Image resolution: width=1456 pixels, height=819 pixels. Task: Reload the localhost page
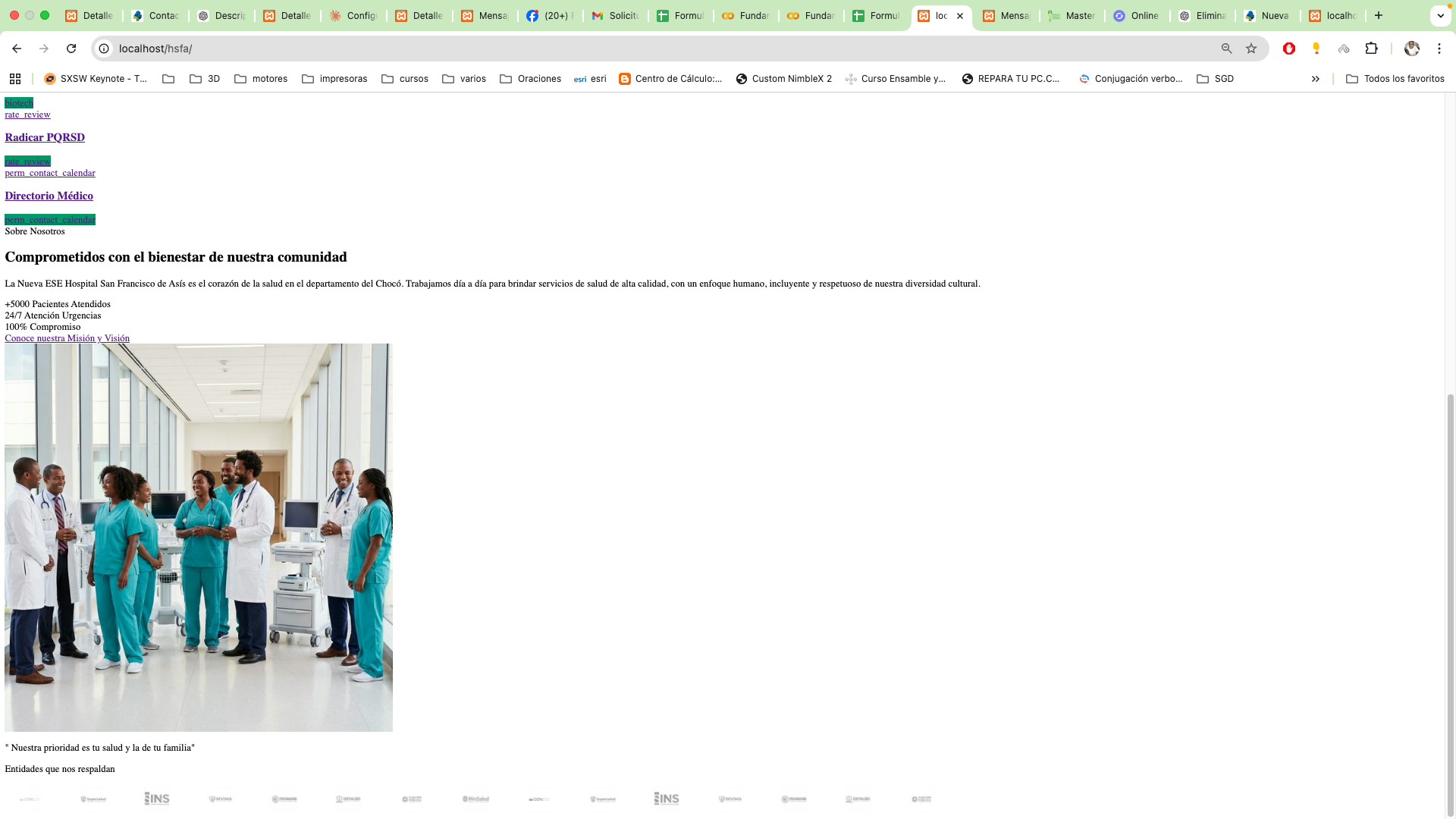point(71,49)
